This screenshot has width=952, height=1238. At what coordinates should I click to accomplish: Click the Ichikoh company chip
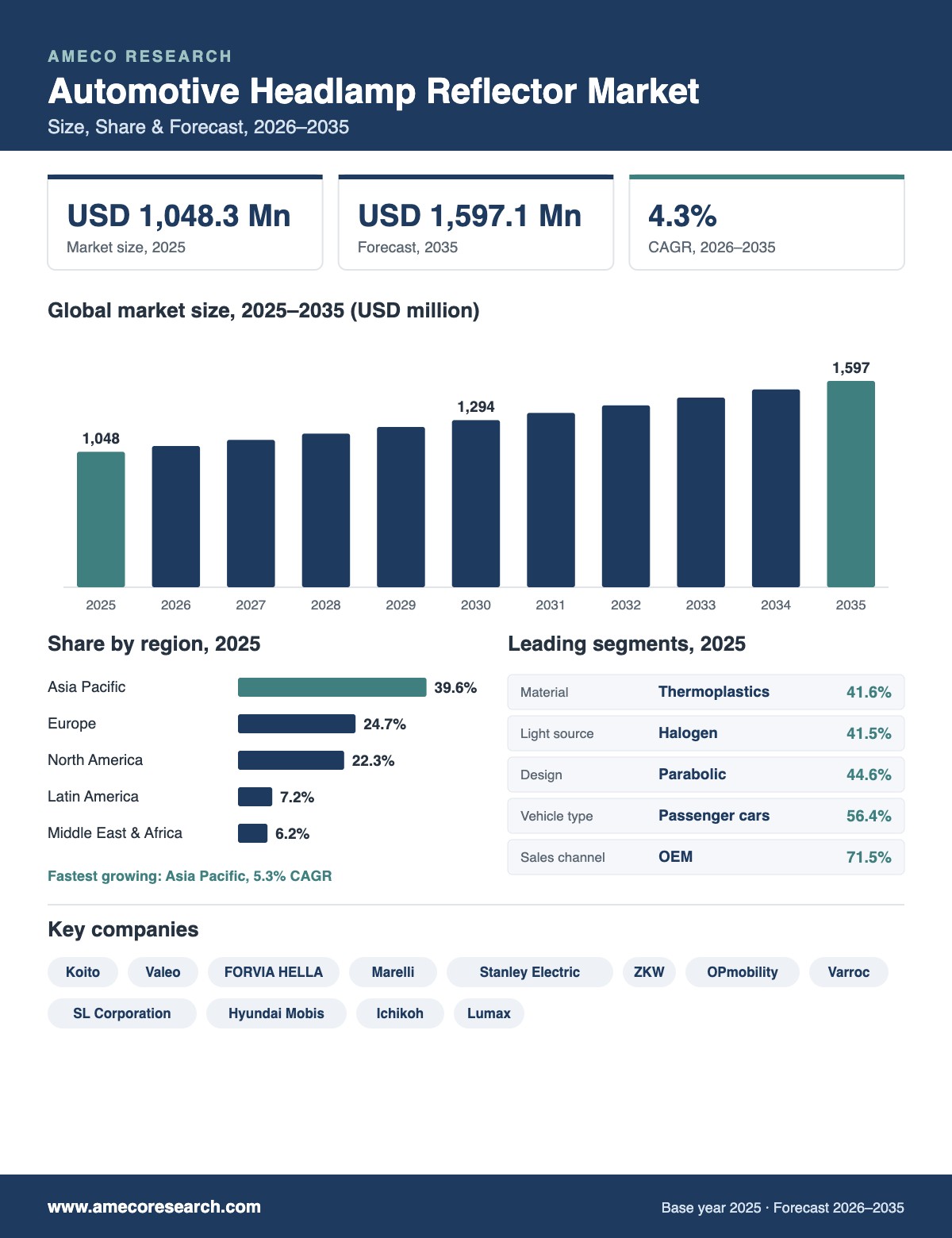tap(400, 1013)
